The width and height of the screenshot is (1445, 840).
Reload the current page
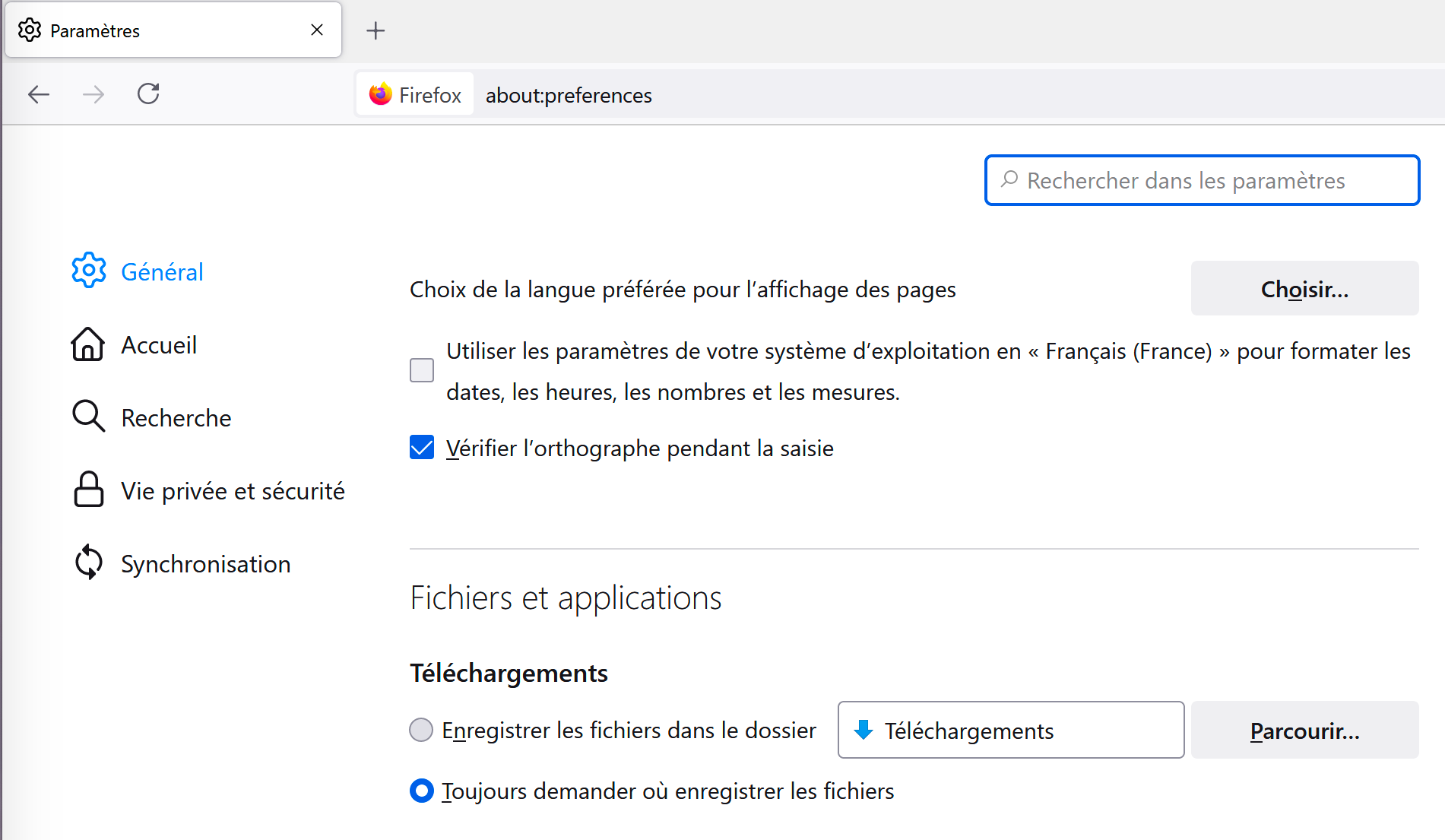pos(148,94)
